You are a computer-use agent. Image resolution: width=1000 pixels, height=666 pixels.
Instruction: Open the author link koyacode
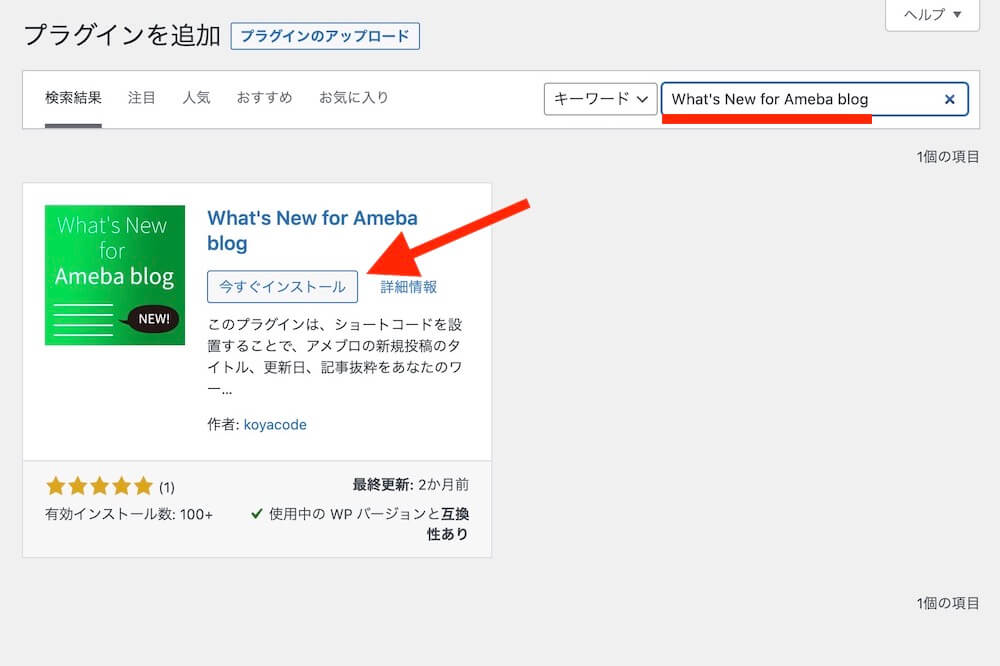275,425
